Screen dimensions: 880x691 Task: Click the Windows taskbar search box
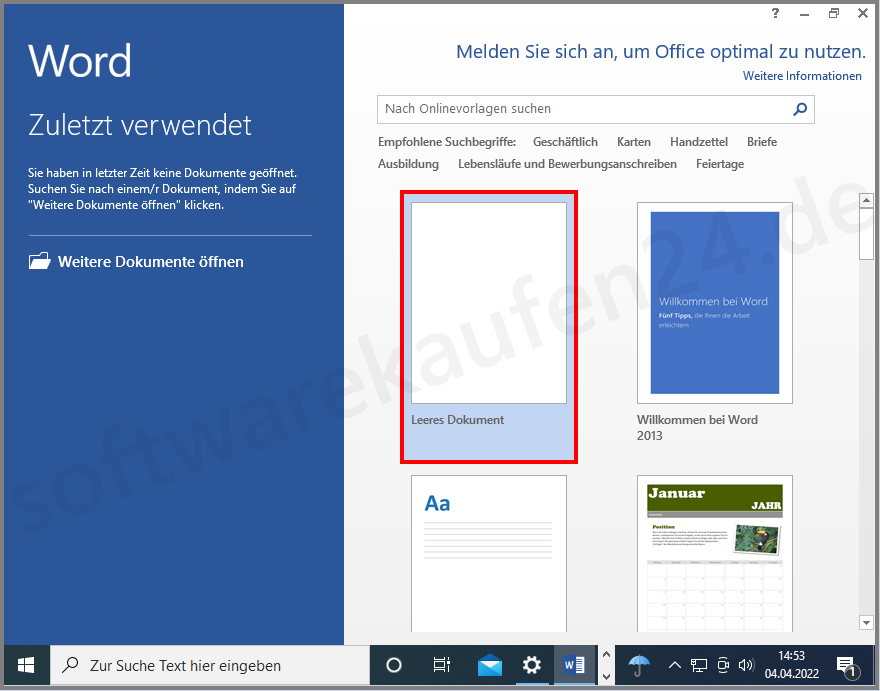210,665
